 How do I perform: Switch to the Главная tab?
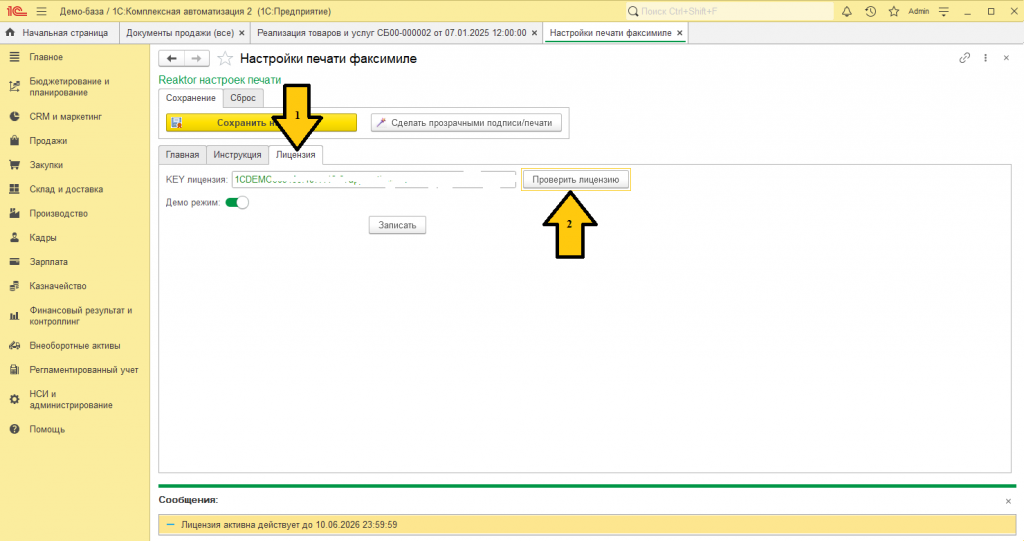(x=182, y=155)
